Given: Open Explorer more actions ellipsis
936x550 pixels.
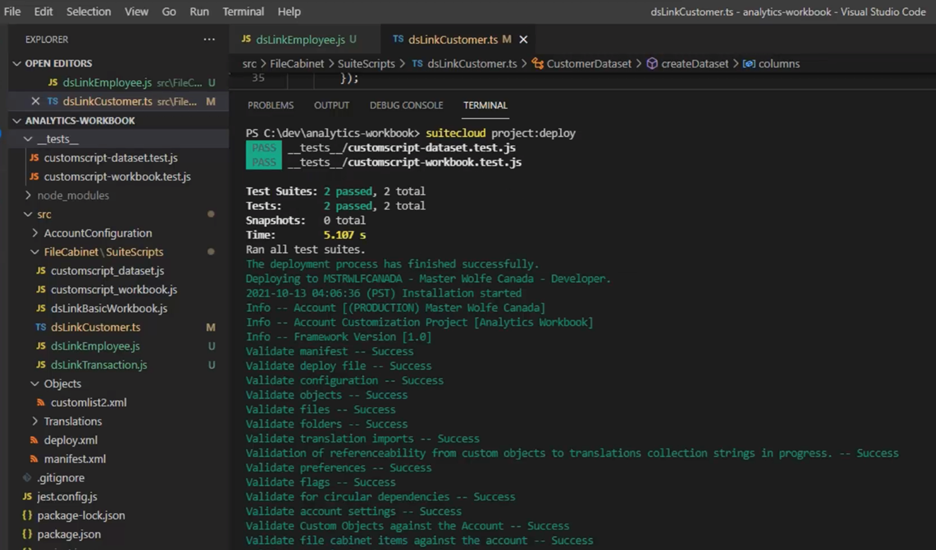Looking at the screenshot, I should click(x=209, y=39).
